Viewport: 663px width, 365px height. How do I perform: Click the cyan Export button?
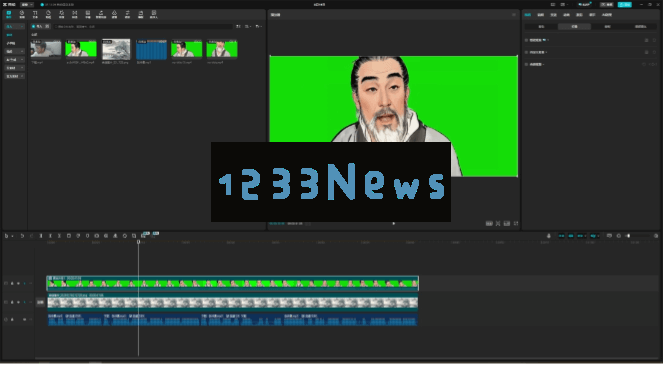tap(625, 4)
